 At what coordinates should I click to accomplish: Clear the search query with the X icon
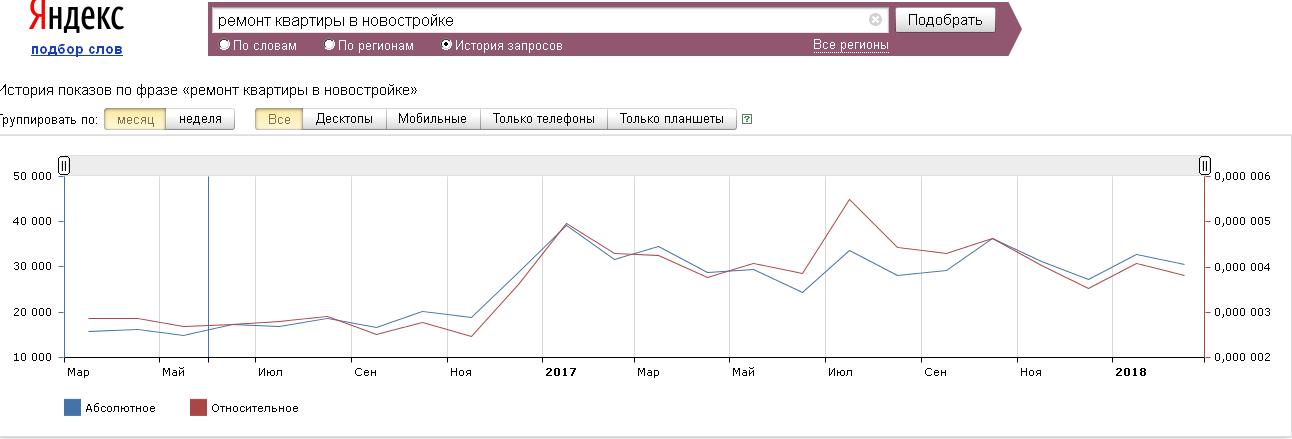(x=875, y=20)
